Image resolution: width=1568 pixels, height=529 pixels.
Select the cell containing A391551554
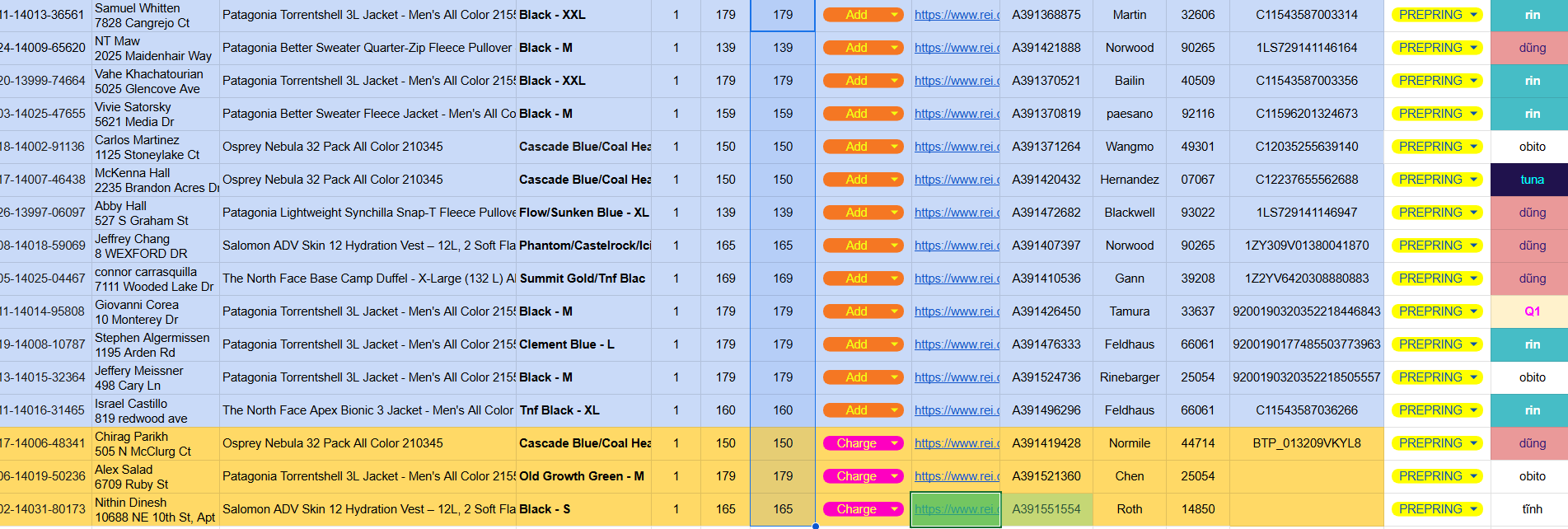click(1046, 509)
